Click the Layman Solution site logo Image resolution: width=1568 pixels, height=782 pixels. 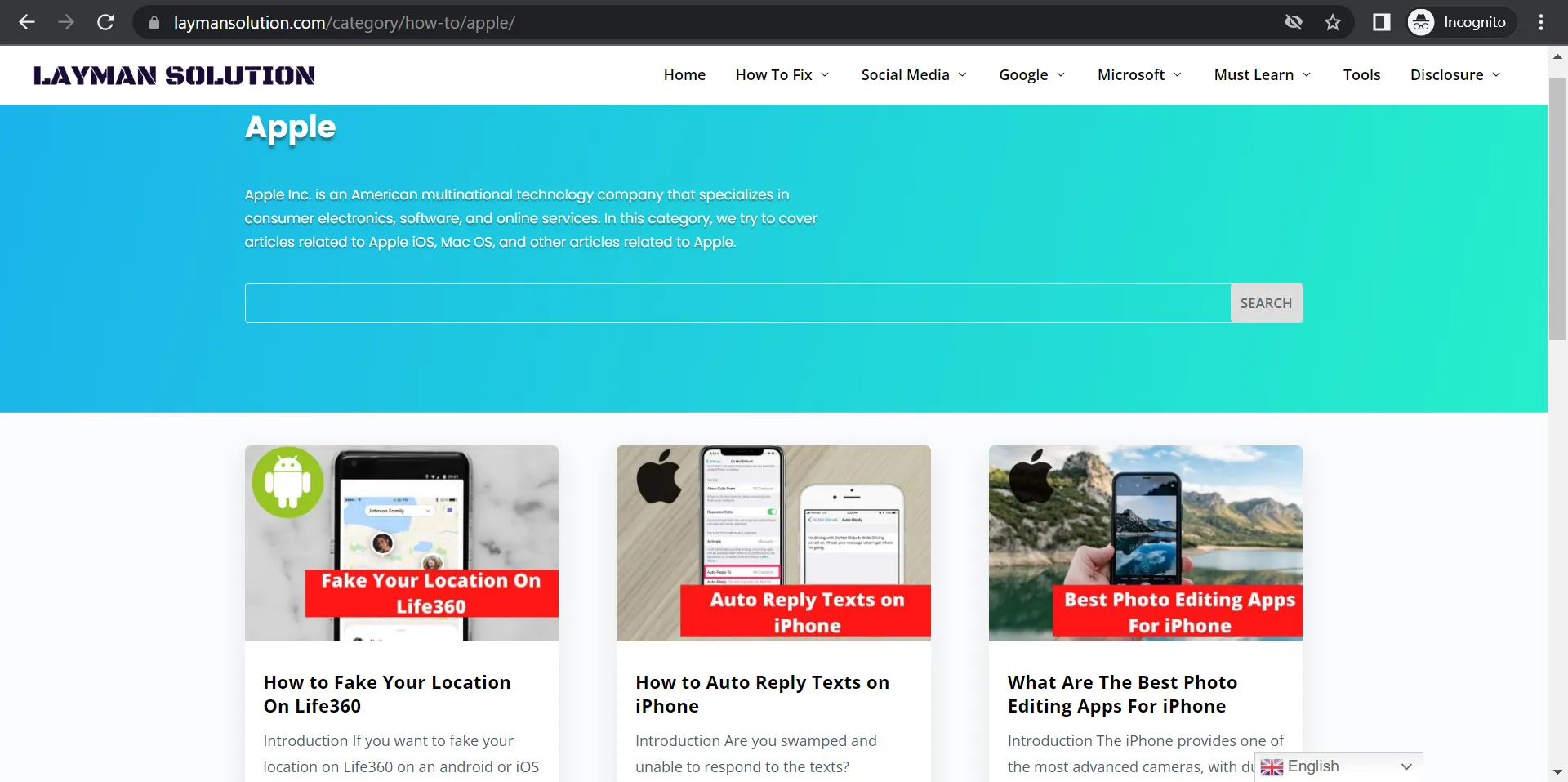point(174,75)
